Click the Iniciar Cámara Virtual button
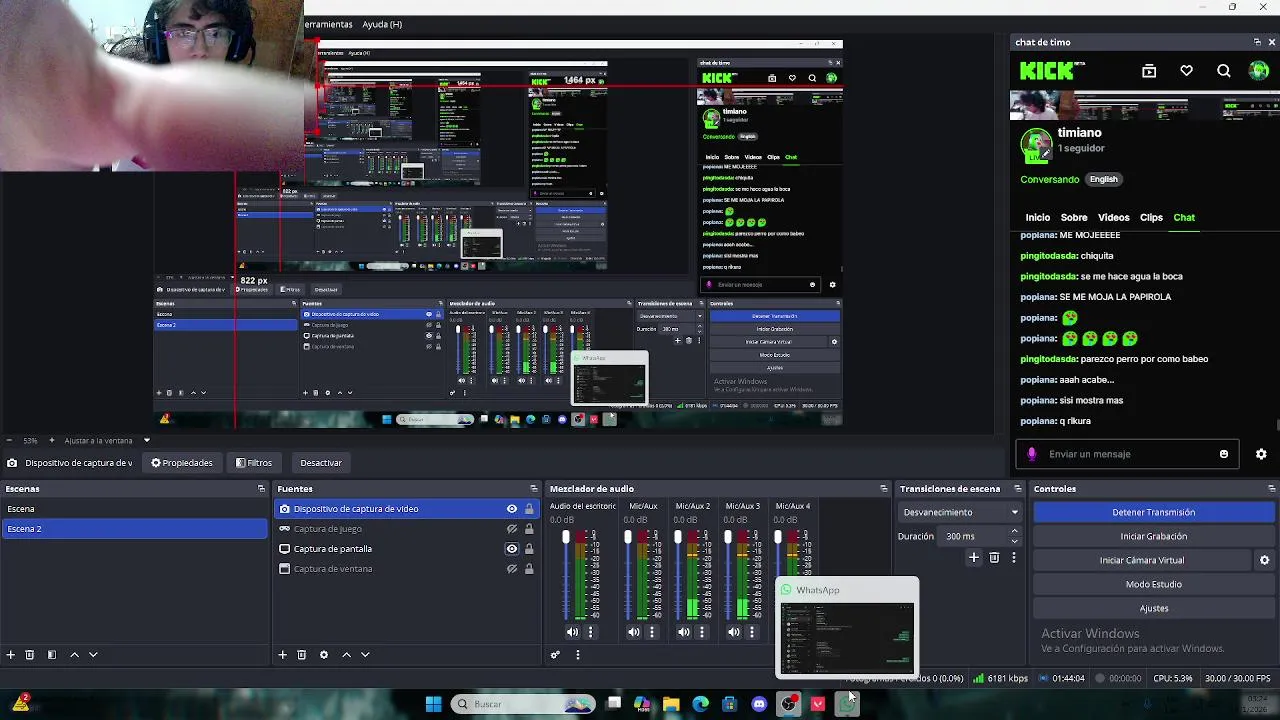 (1142, 560)
